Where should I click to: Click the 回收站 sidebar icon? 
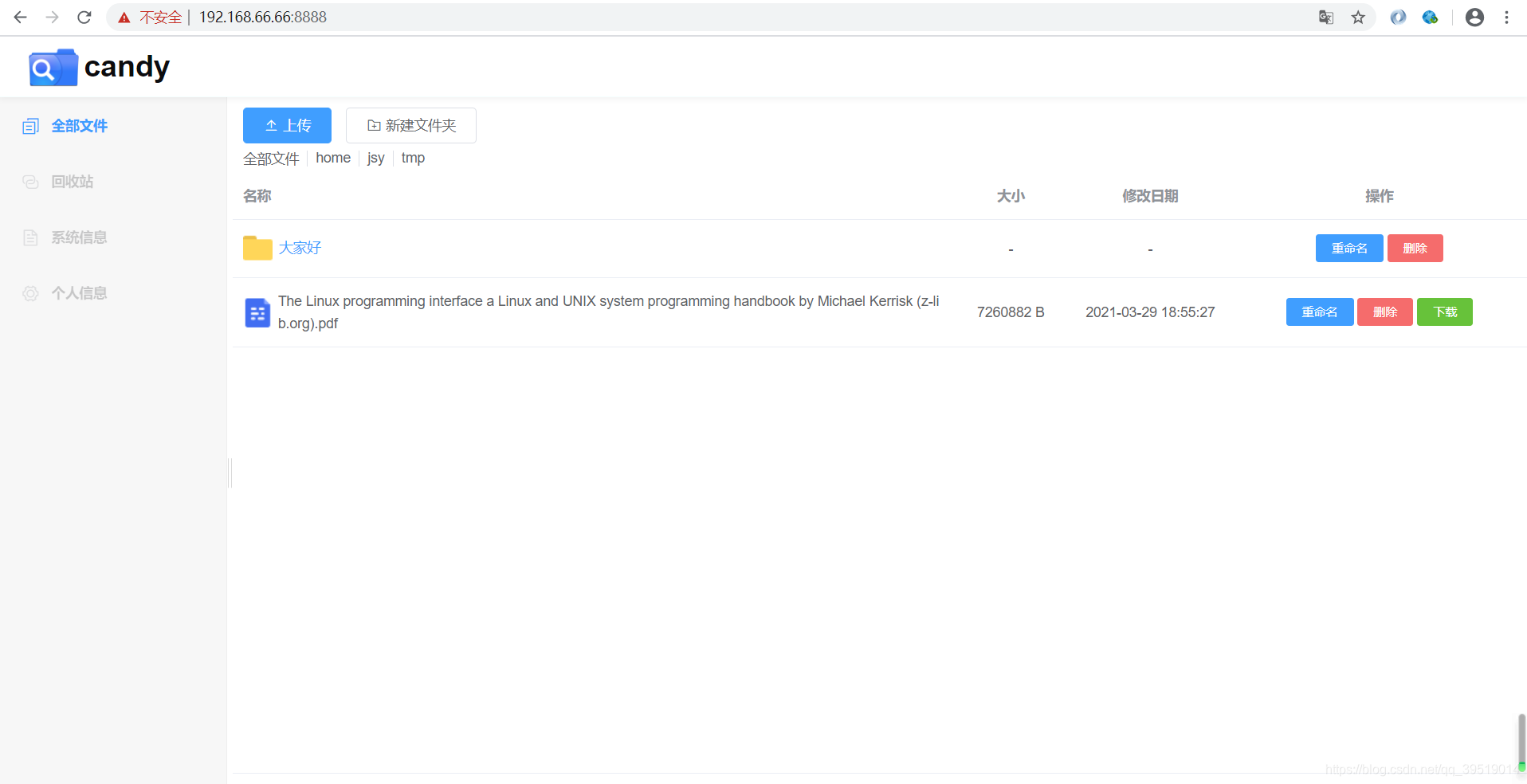pos(30,182)
